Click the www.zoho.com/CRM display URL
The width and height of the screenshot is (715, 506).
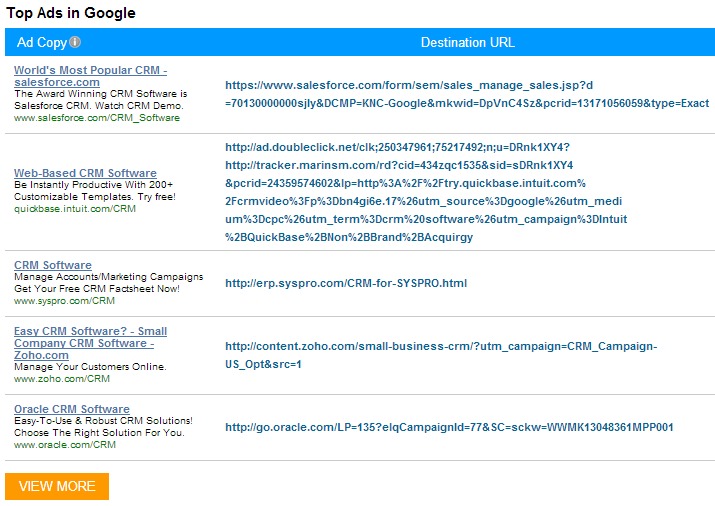coord(61,379)
